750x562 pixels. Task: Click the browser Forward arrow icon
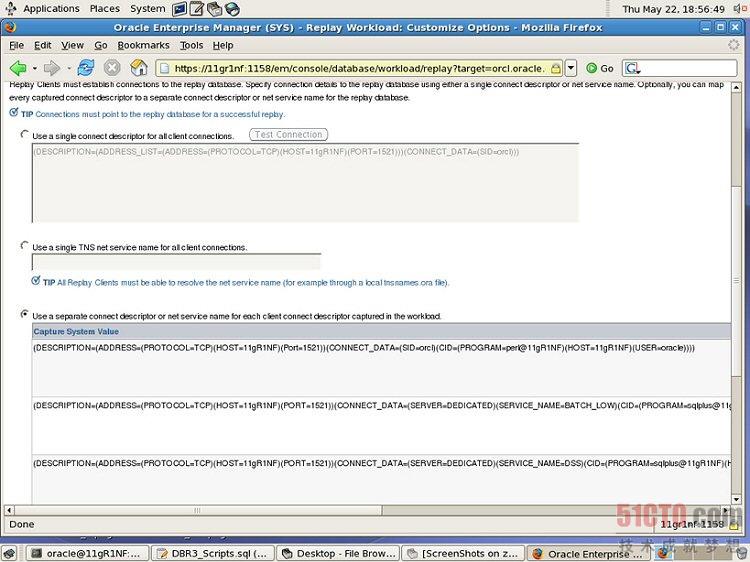(51, 68)
